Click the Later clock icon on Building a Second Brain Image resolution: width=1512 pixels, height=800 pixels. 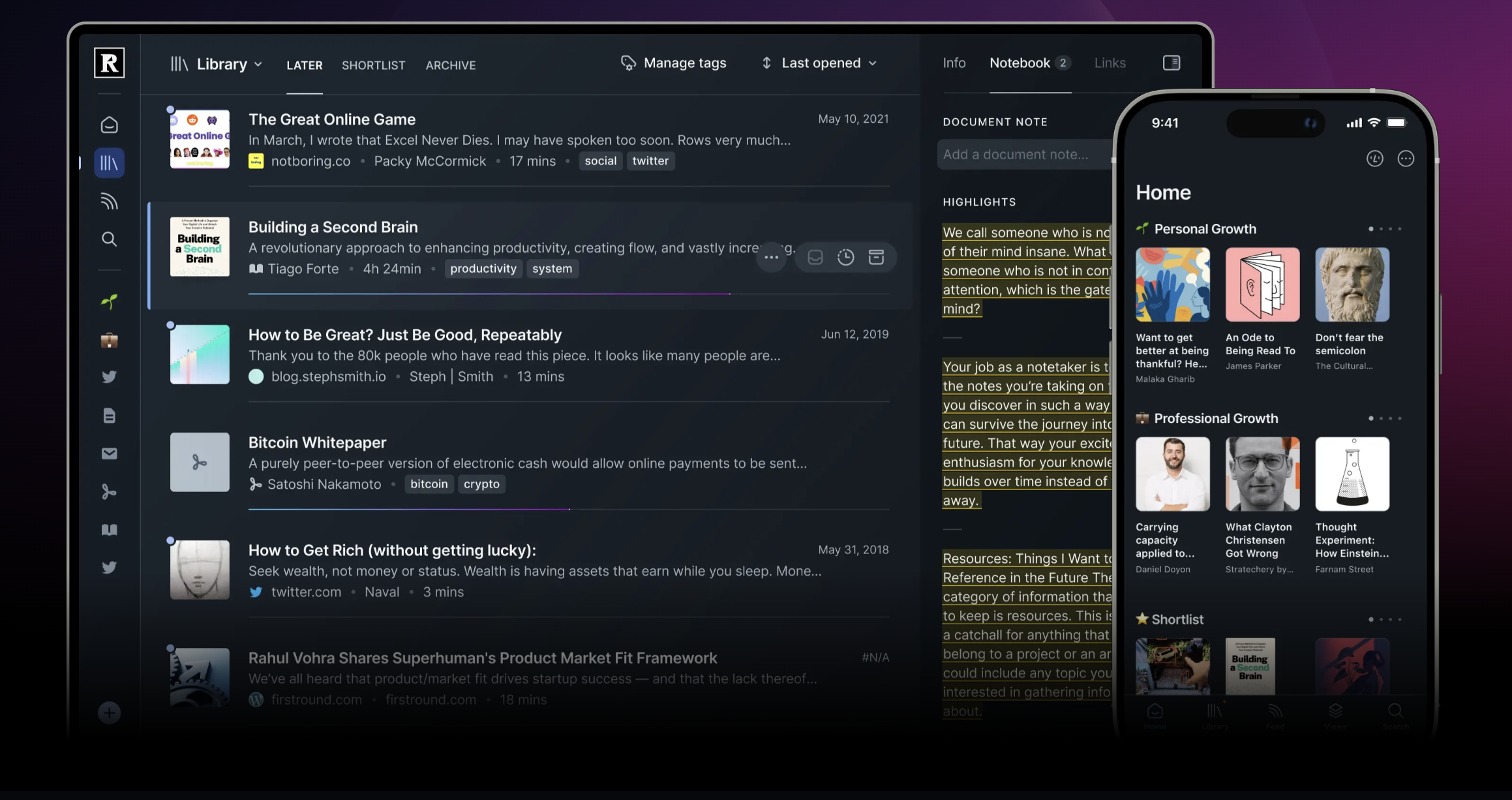845,257
